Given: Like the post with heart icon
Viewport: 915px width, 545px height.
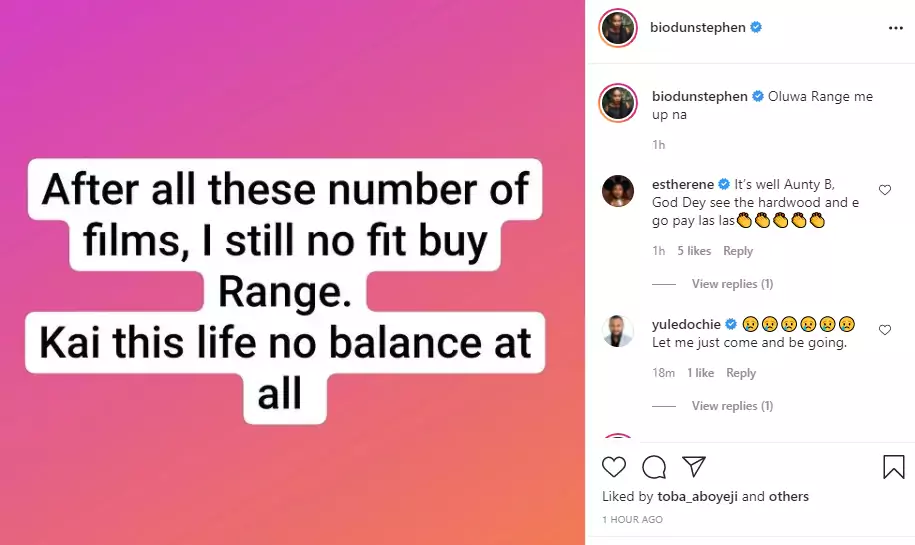Looking at the screenshot, I should (x=614, y=467).
